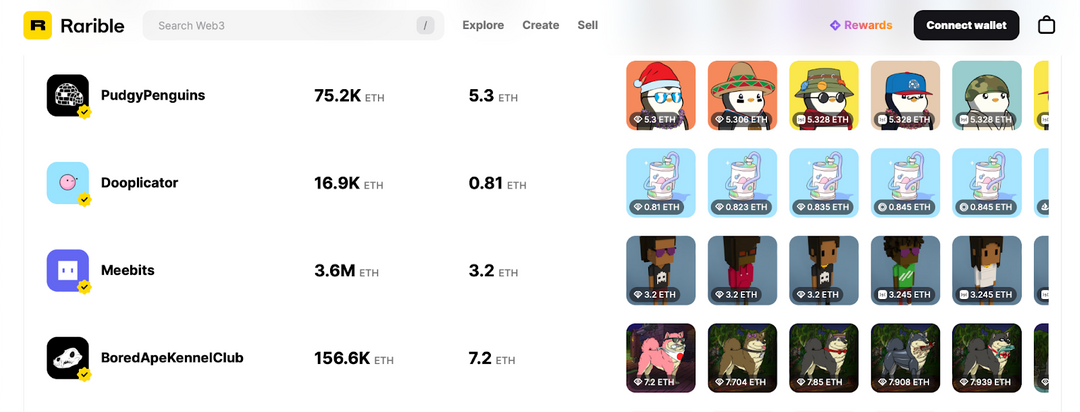Click the Dooplicator pink blob icon
1080x412 pixels.
(68, 183)
